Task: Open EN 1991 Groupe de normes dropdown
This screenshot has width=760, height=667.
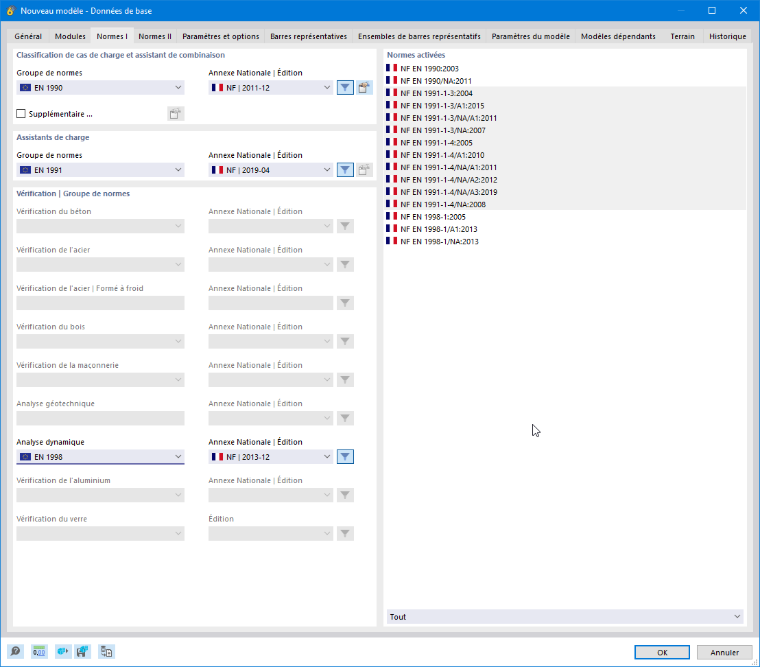Action: [x=100, y=170]
